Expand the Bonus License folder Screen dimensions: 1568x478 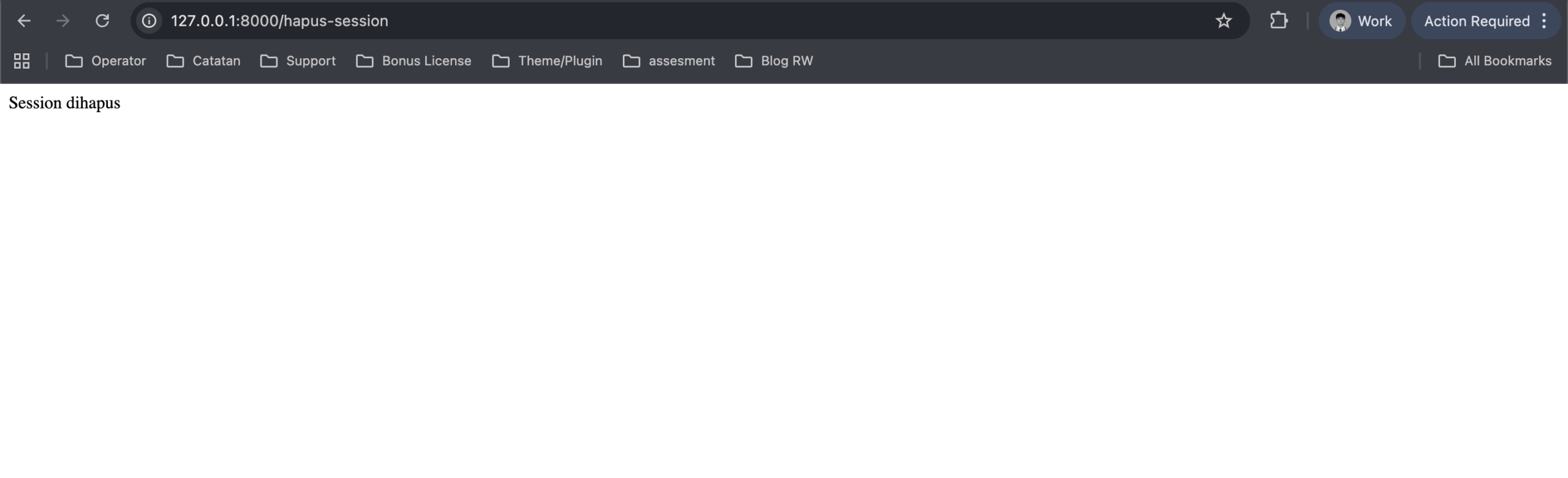pos(414,61)
